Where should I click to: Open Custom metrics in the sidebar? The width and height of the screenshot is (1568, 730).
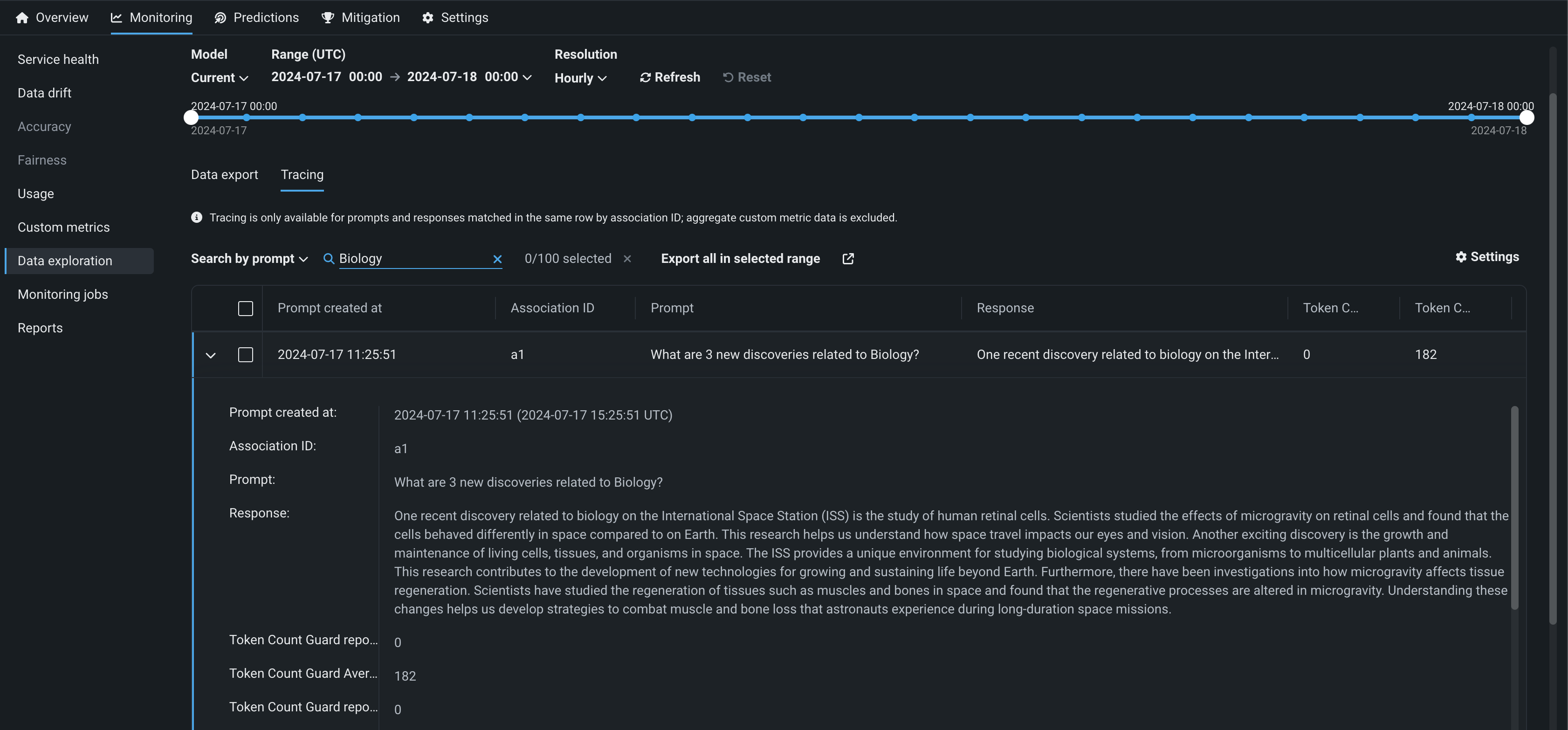click(x=64, y=227)
